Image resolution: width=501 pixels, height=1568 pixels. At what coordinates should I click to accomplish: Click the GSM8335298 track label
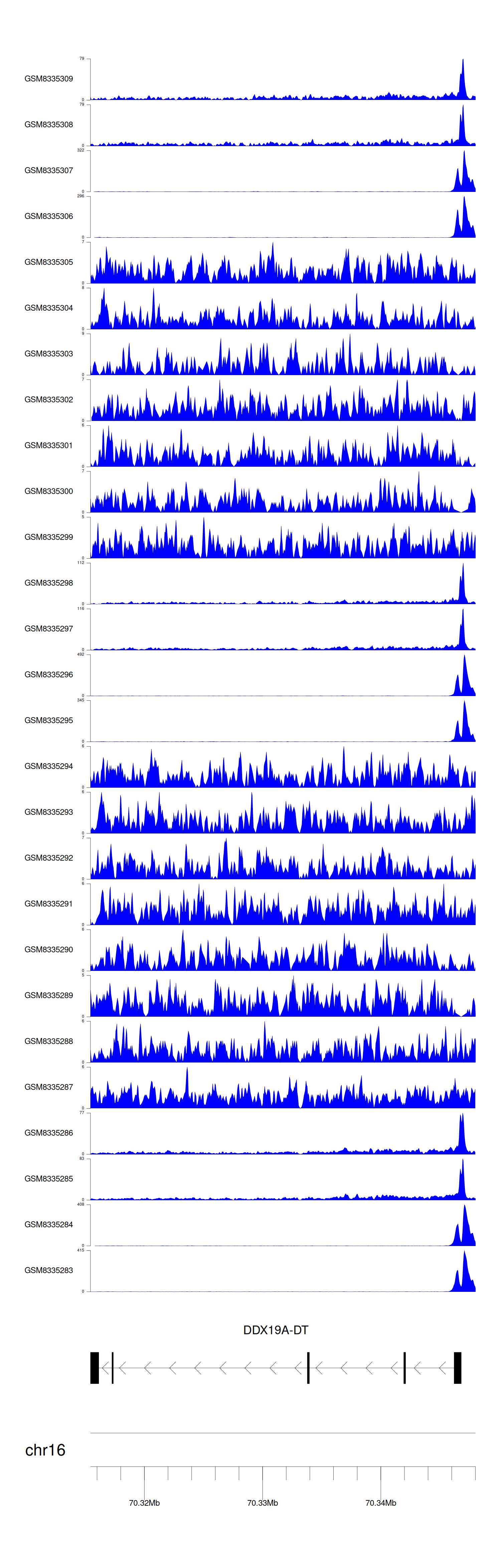coord(49,582)
